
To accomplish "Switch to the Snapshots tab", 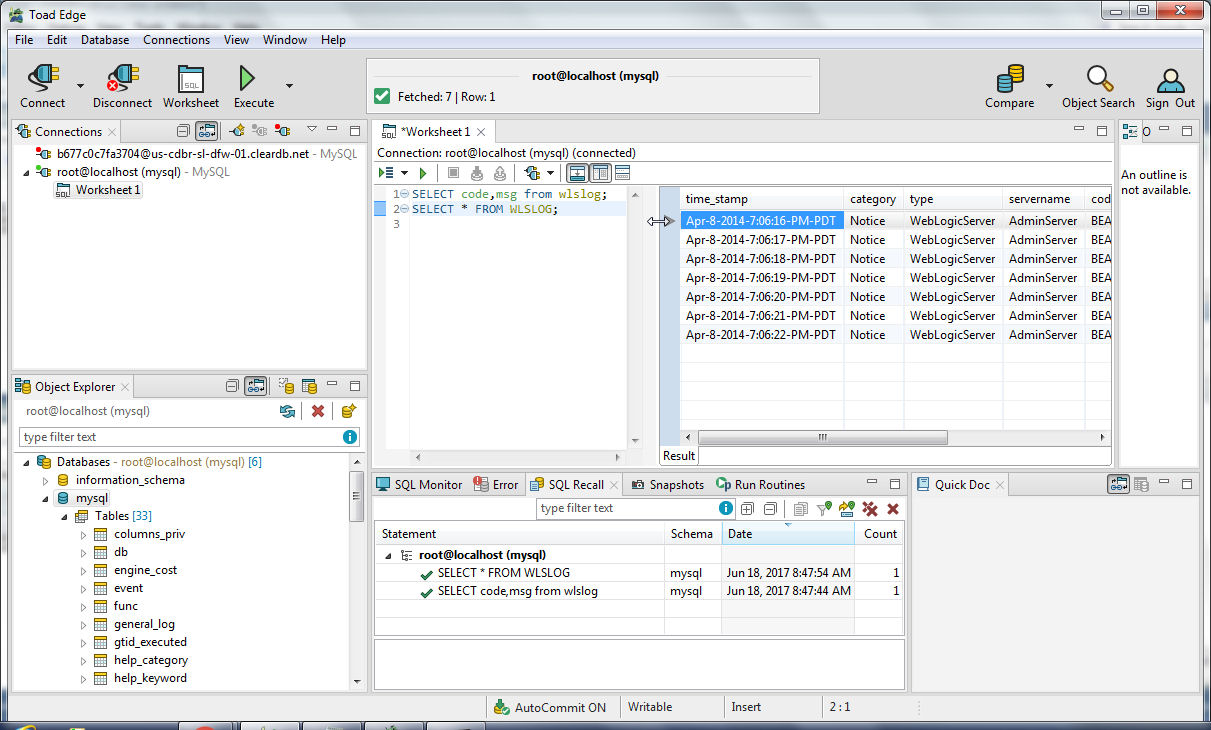I will pos(667,484).
